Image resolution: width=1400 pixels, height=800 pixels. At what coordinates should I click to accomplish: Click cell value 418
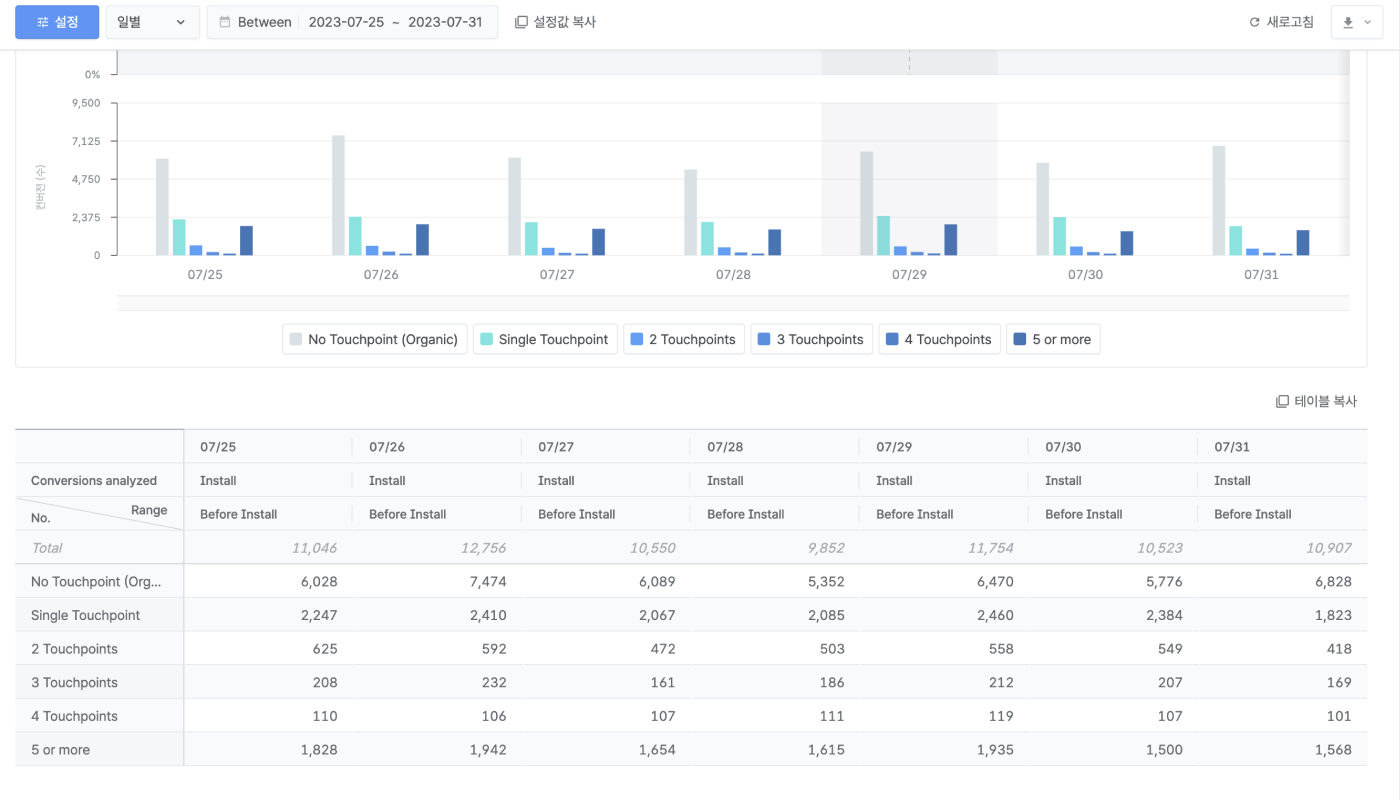(1339, 649)
